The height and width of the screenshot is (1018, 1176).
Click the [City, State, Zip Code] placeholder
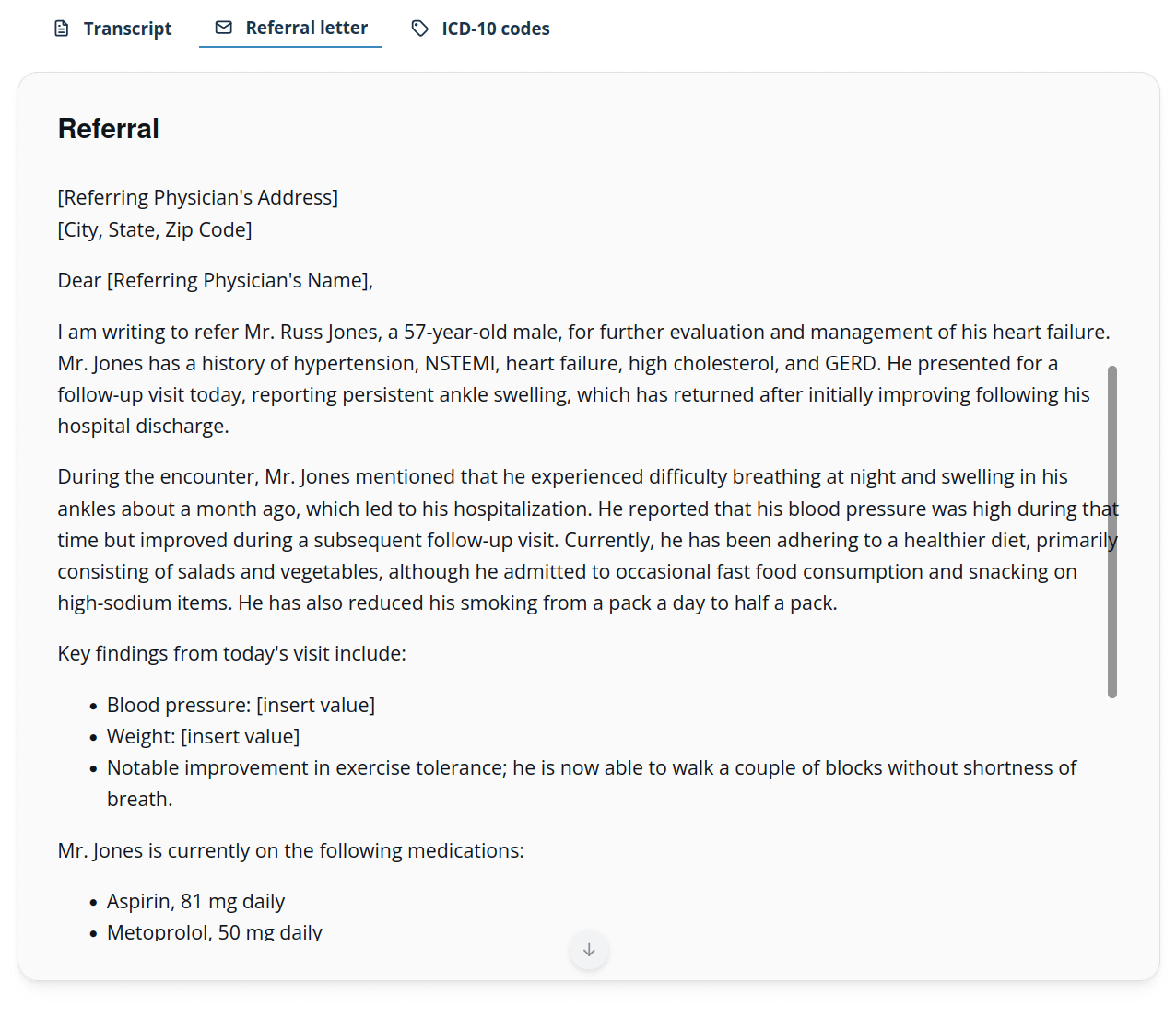pos(154,228)
